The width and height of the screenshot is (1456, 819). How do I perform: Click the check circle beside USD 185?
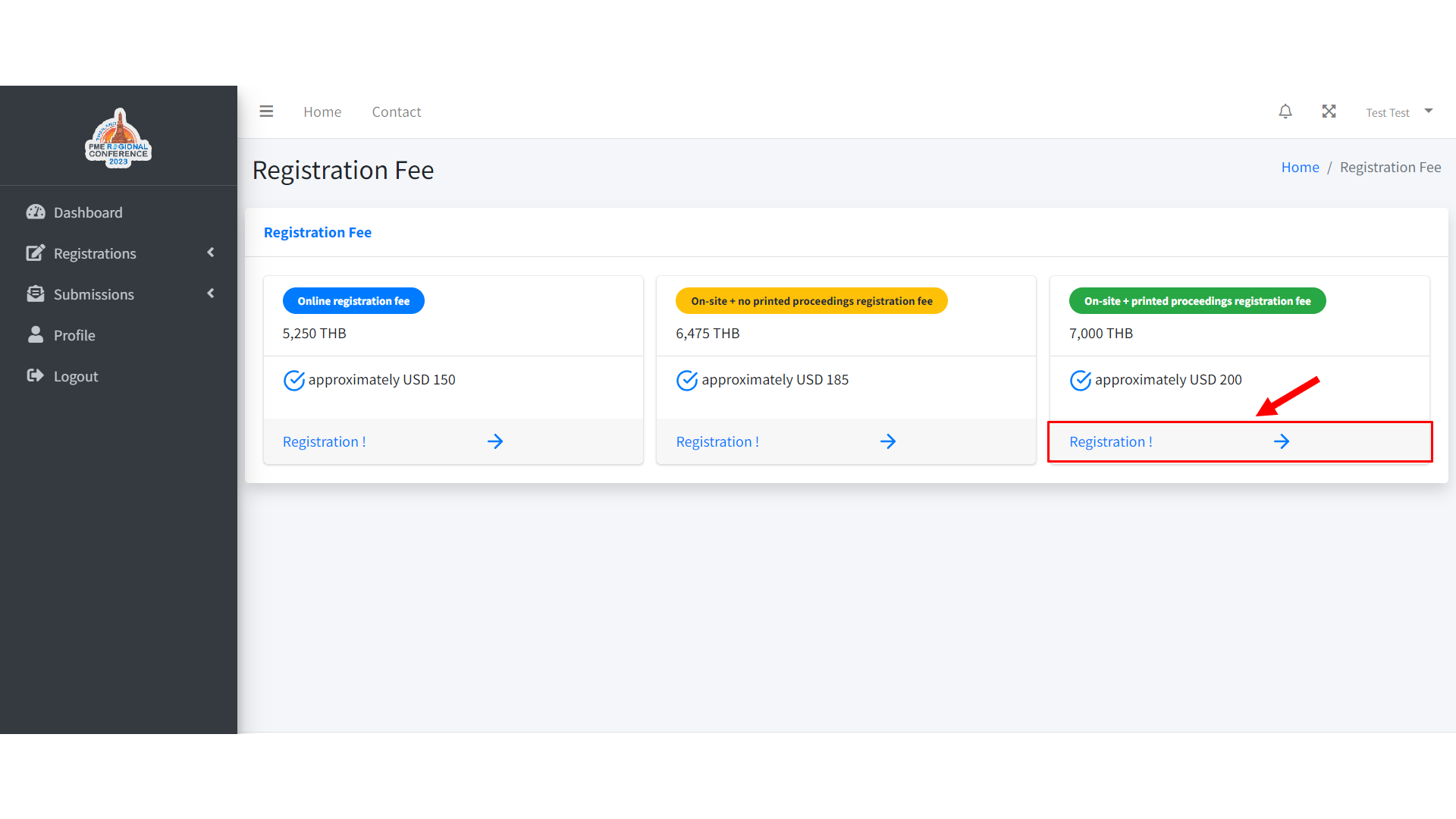coord(687,380)
